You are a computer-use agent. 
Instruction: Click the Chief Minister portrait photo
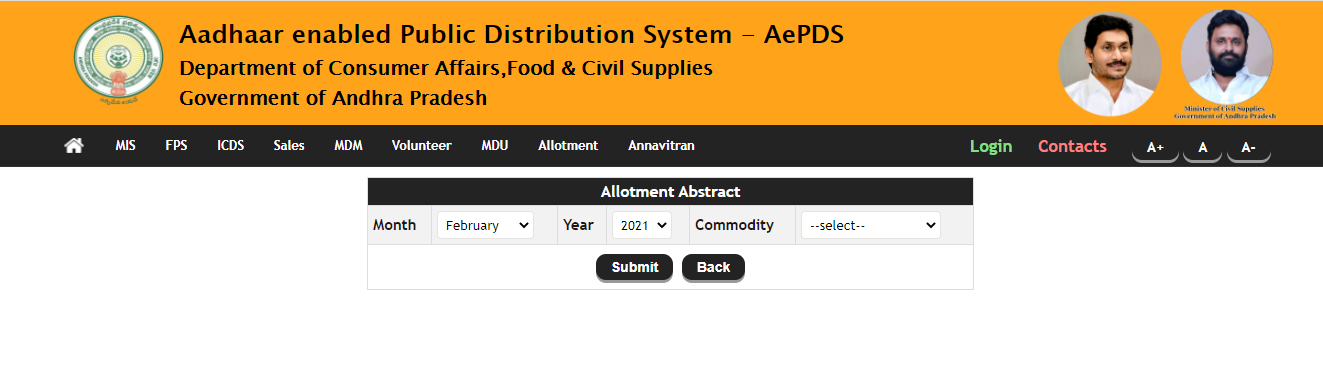pos(1109,62)
